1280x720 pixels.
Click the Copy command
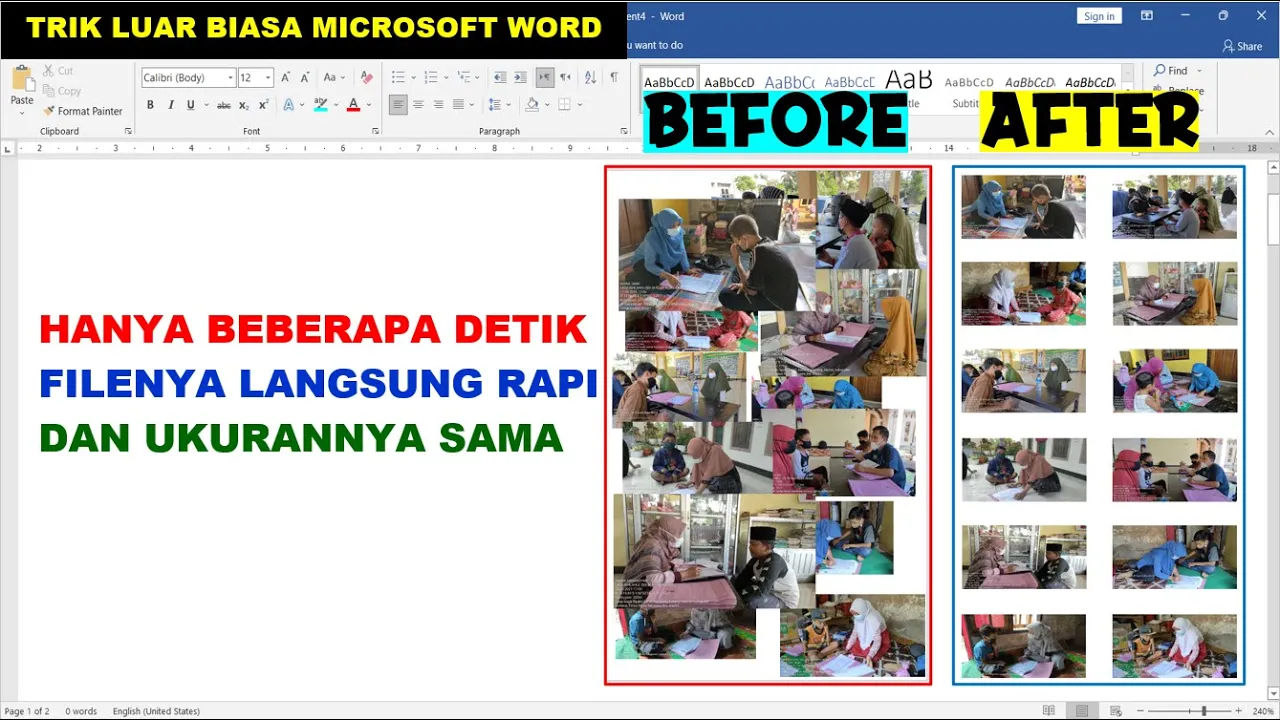61,91
